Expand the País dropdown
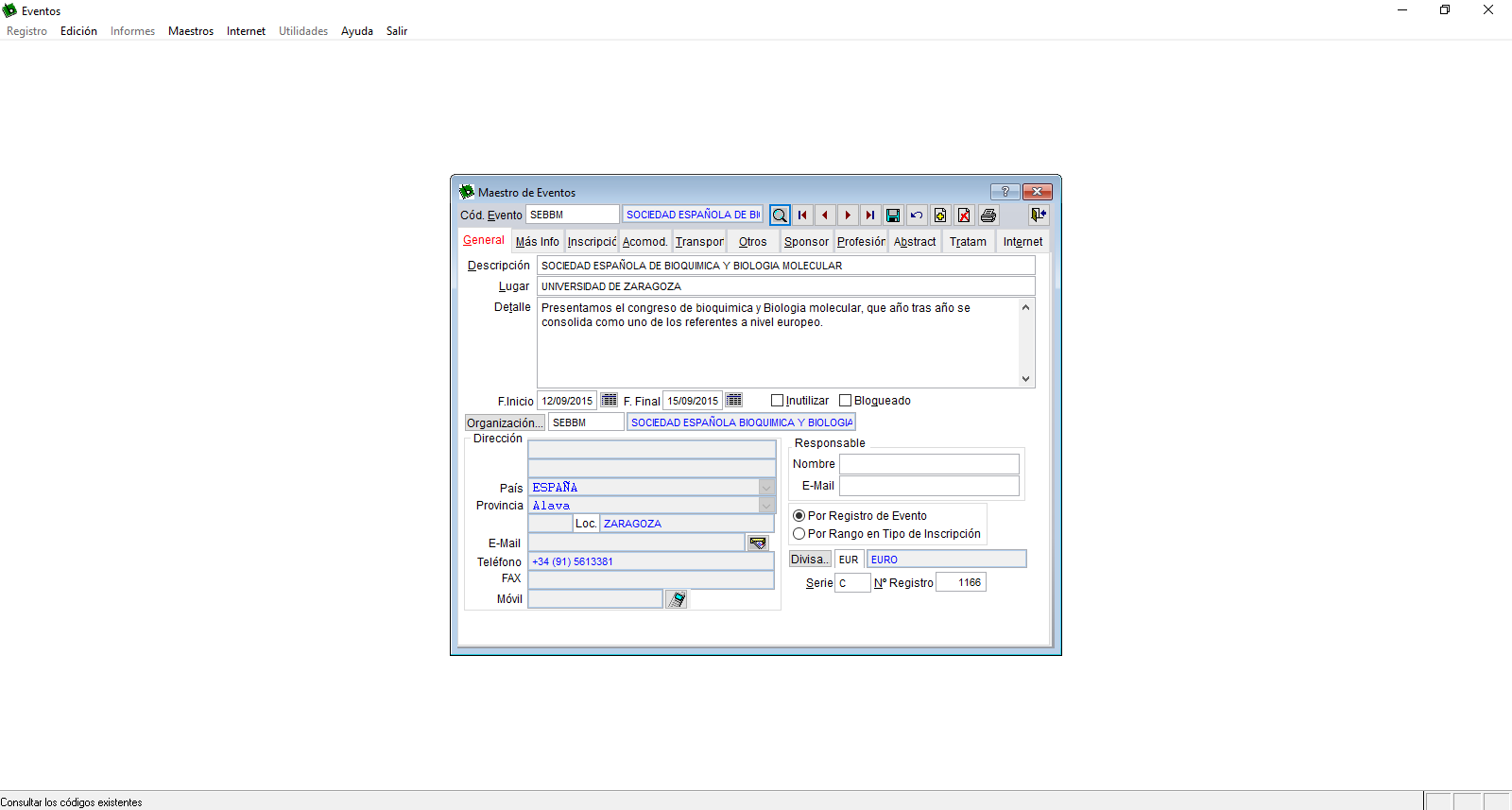 tap(766, 488)
